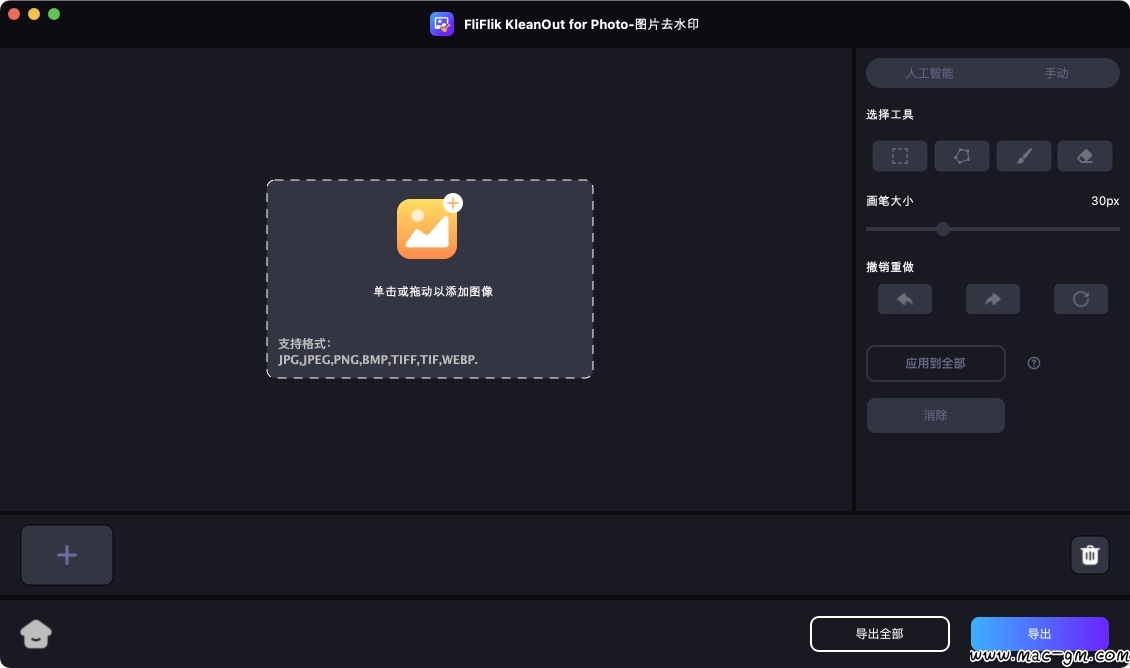
Task: Click the home icon in bottom-left corner
Action: pos(36,634)
